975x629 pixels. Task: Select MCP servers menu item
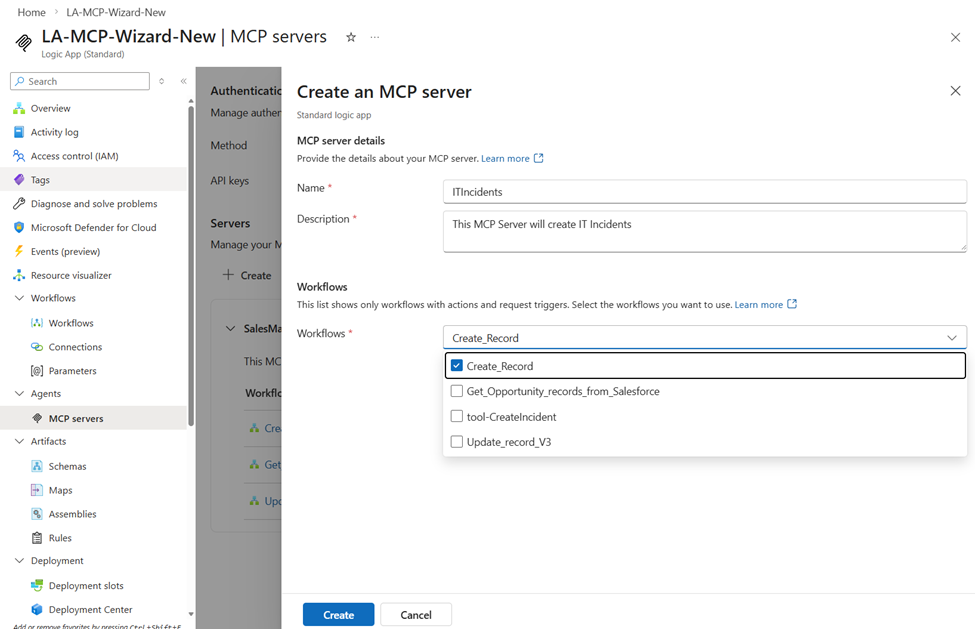[x=93, y=418]
